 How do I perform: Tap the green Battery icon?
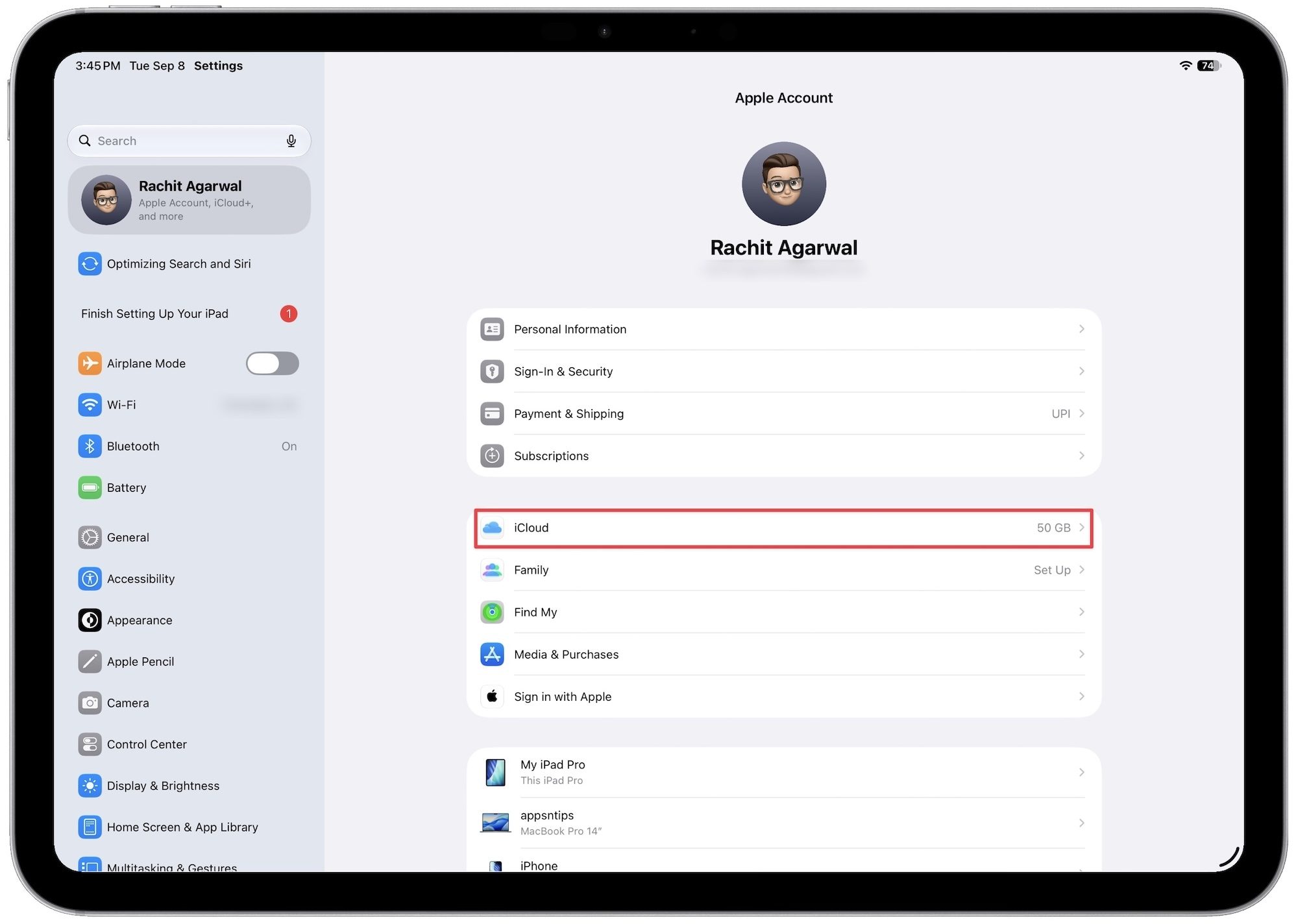point(90,487)
